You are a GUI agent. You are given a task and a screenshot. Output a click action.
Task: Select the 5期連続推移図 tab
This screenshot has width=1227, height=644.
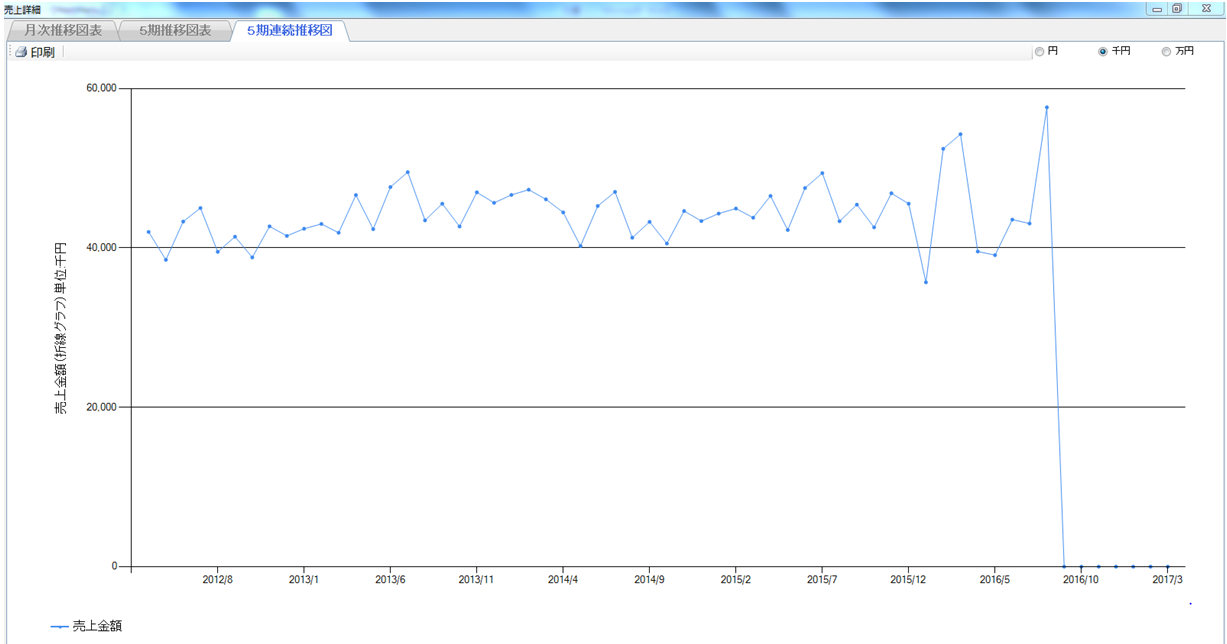(x=289, y=30)
